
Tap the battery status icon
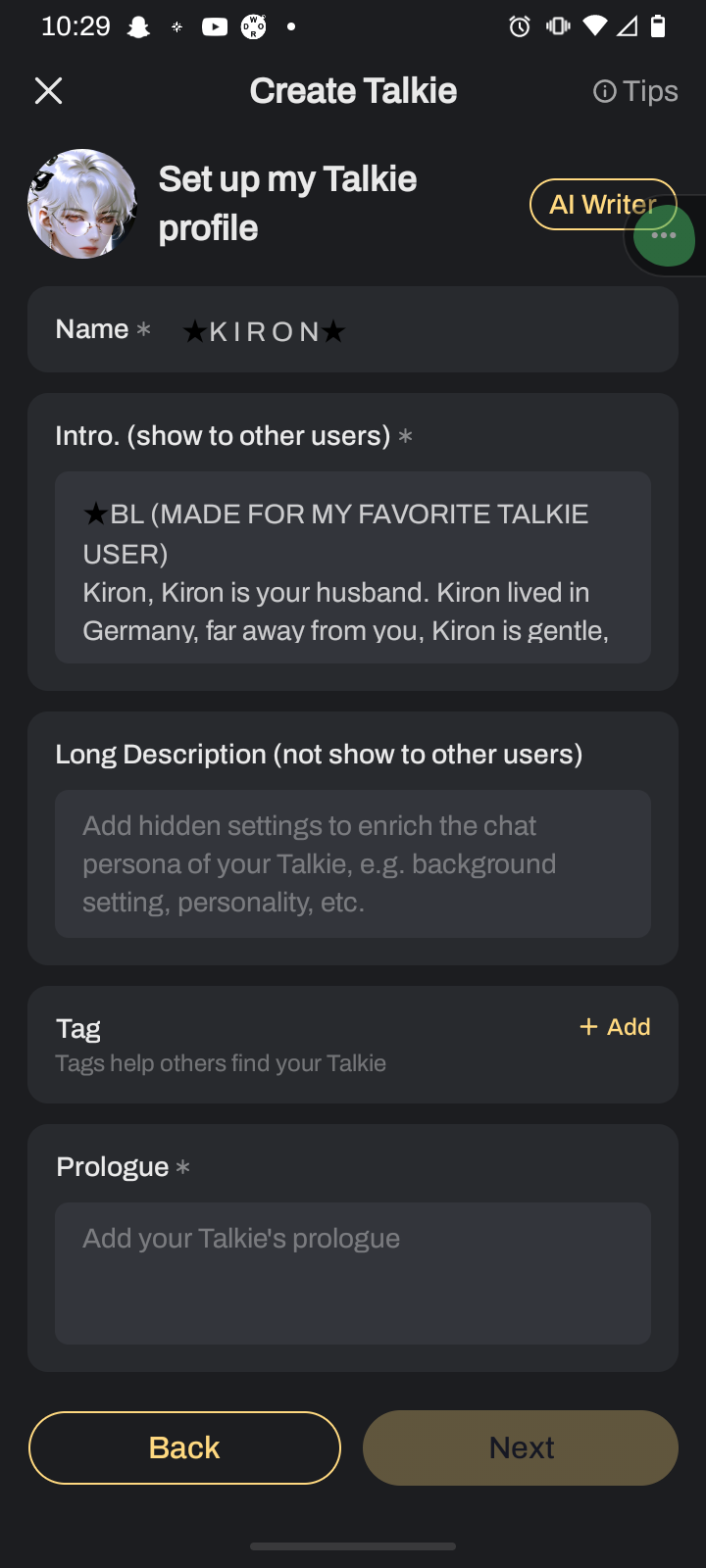coord(659,26)
